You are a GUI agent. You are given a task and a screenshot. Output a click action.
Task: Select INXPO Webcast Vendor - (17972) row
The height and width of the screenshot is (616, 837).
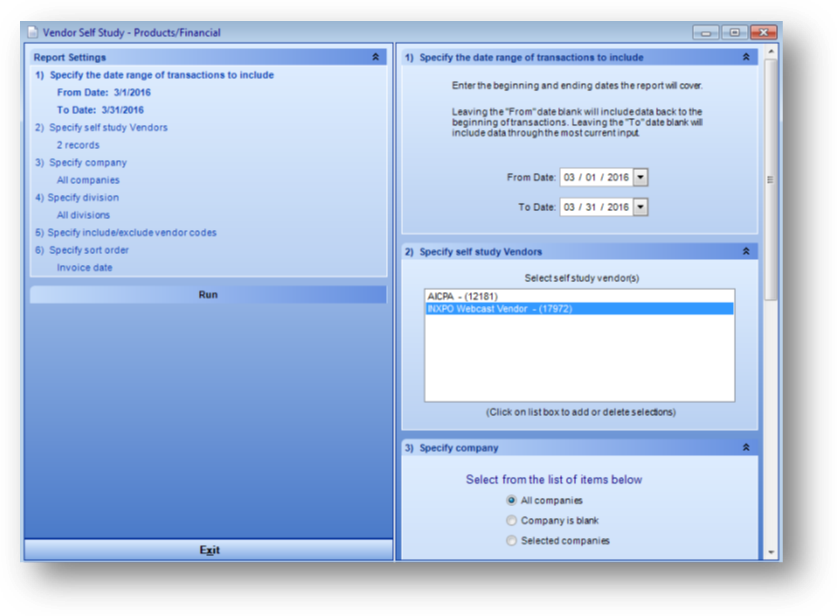[579, 309]
